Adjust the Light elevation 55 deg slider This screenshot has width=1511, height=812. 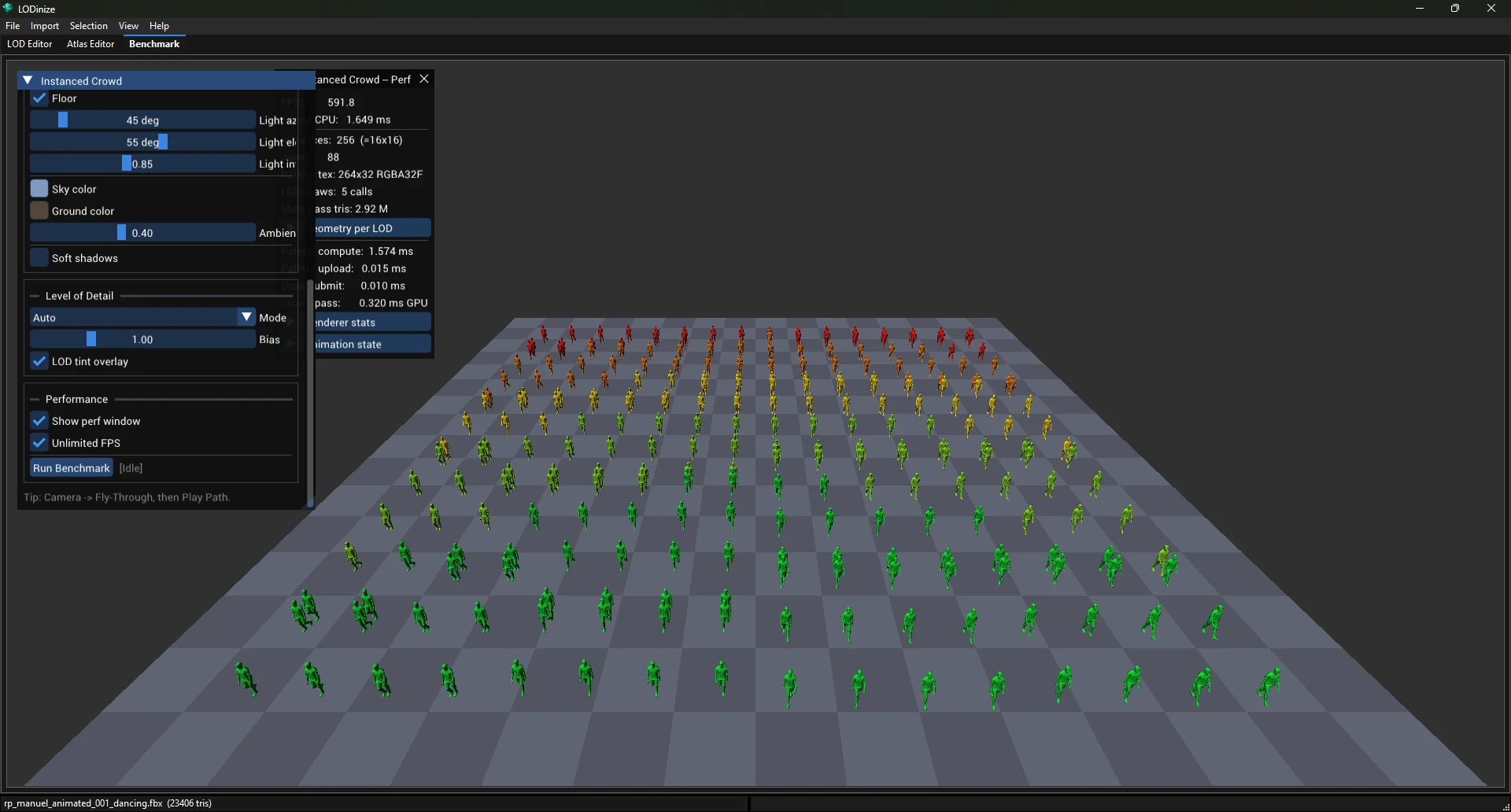pyautogui.click(x=142, y=142)
